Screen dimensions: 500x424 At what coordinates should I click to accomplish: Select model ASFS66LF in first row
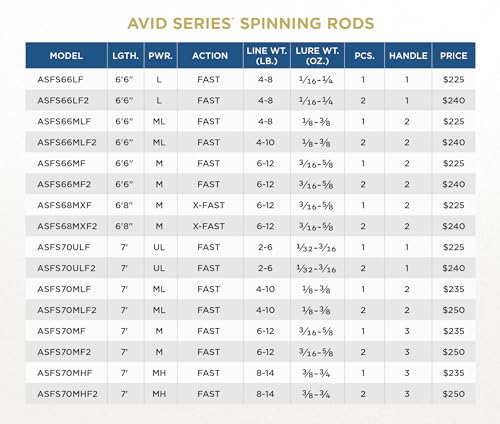[60, 80]
